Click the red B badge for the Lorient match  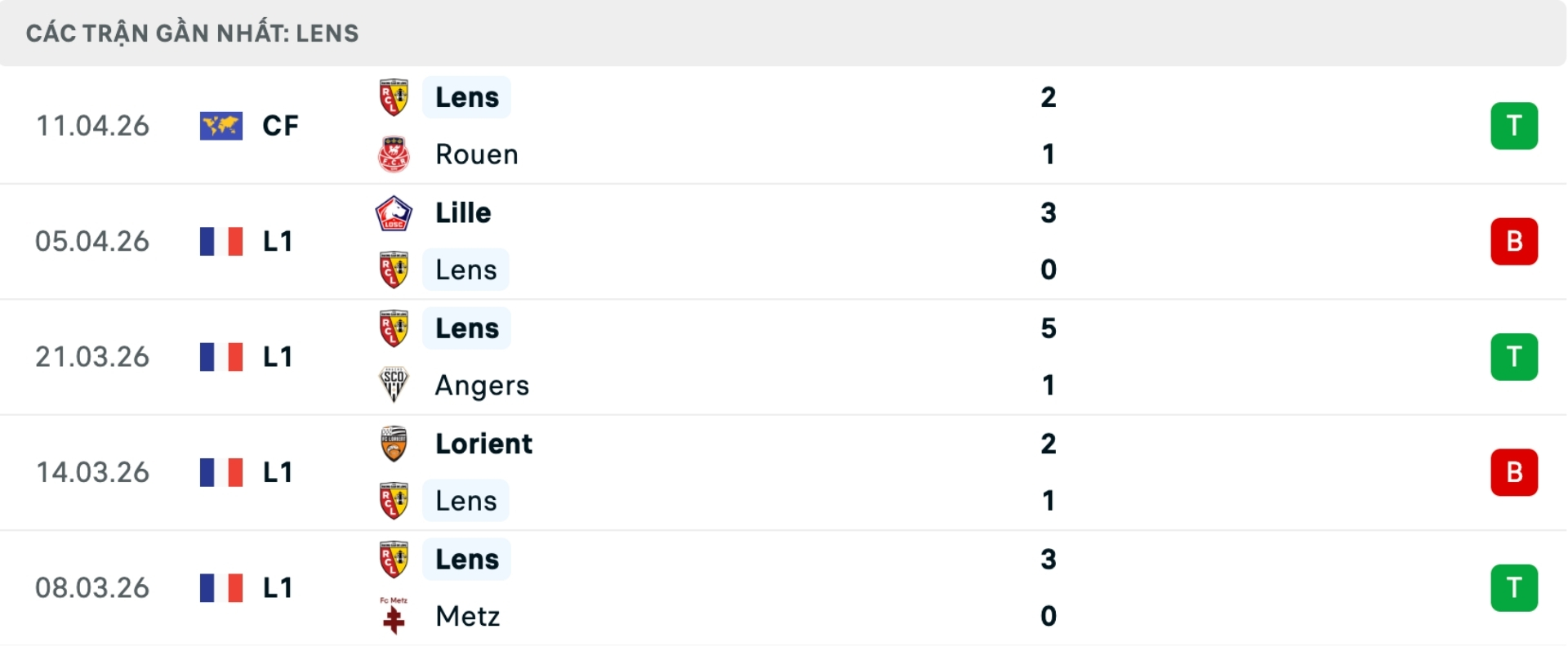1513,472
